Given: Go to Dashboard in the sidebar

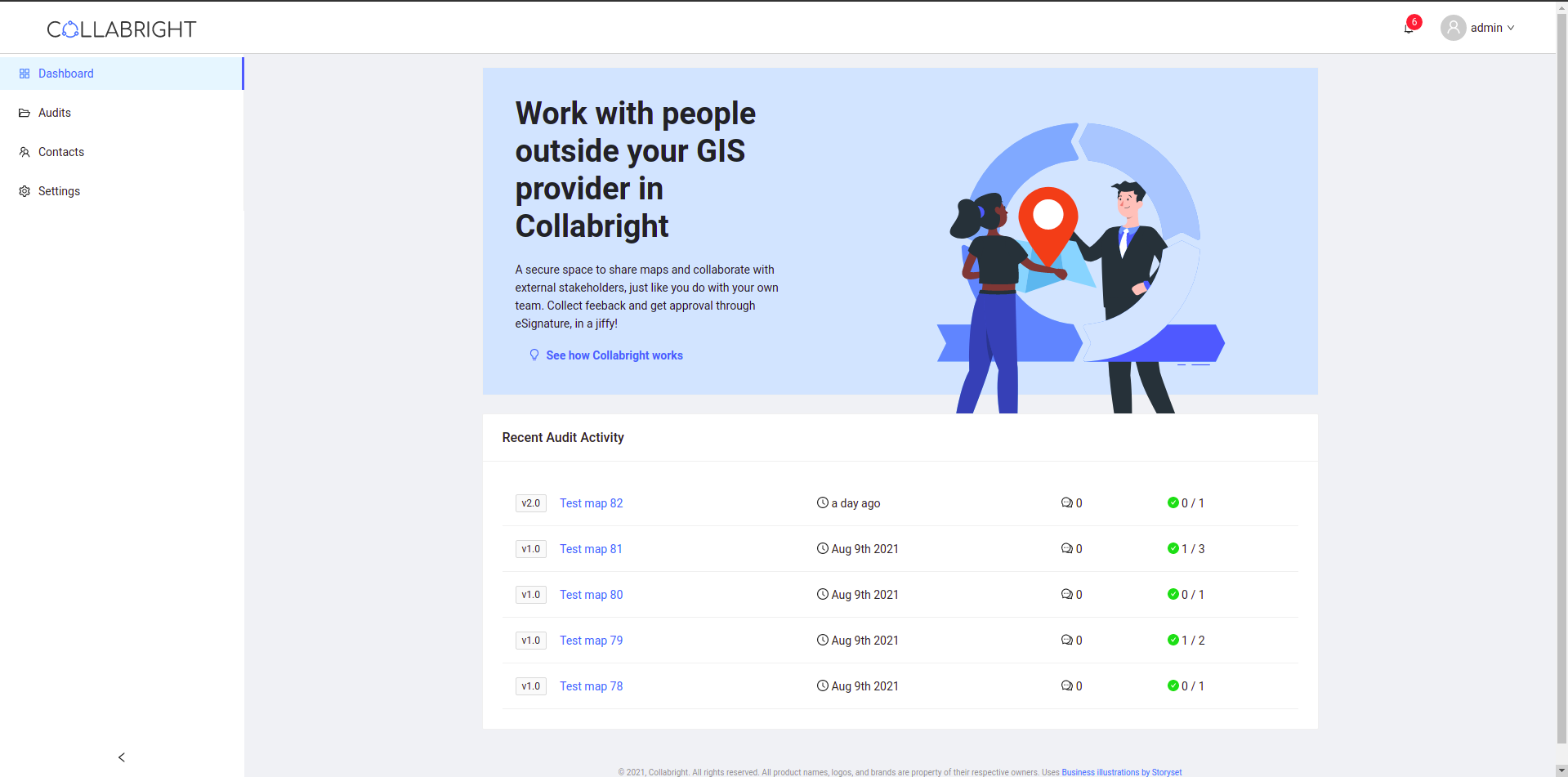Looking at the screenshot, I should [122, 74].
